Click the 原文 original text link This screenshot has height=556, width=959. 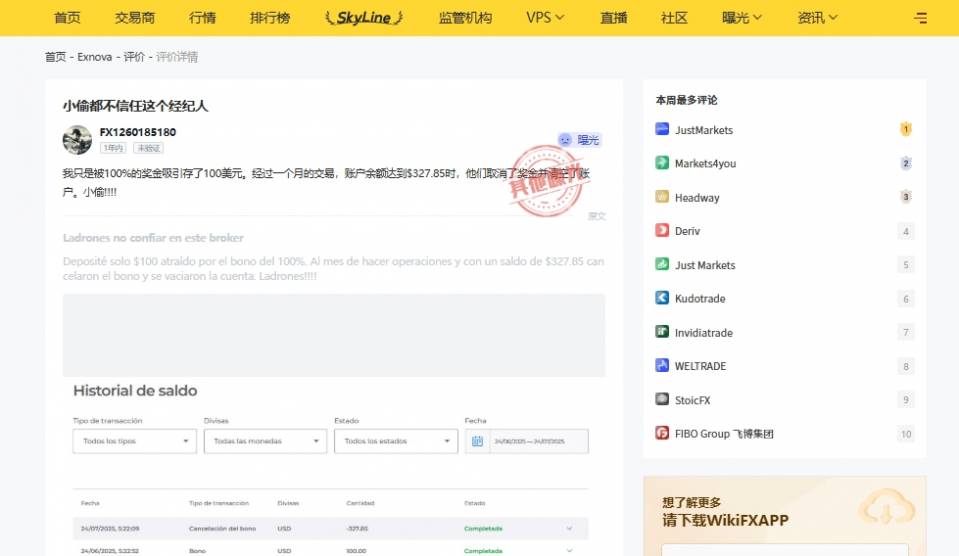pos(596,216)
